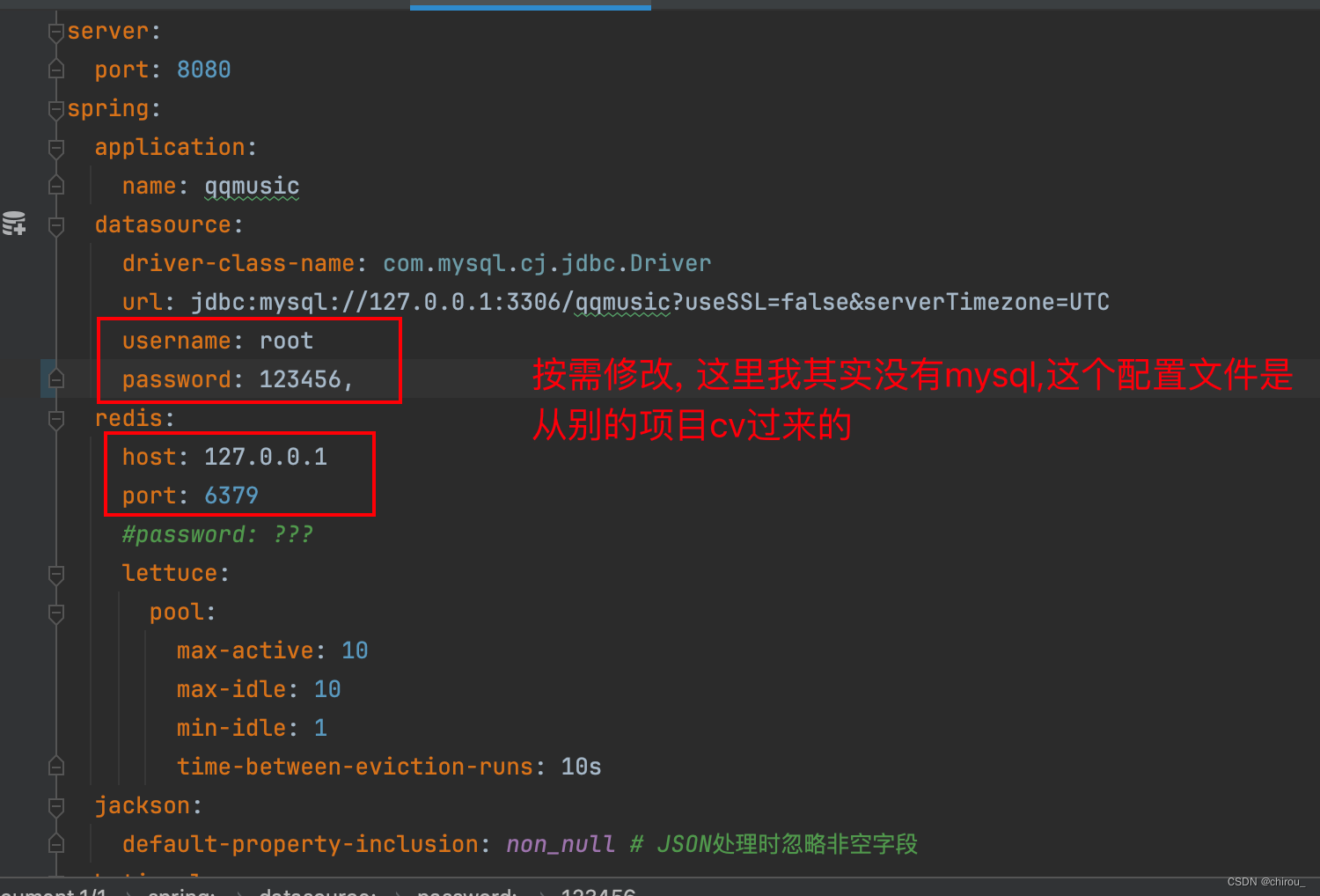Click the jackson: key text
This screenshot has width=1320, height=896.
pos(149,805)
